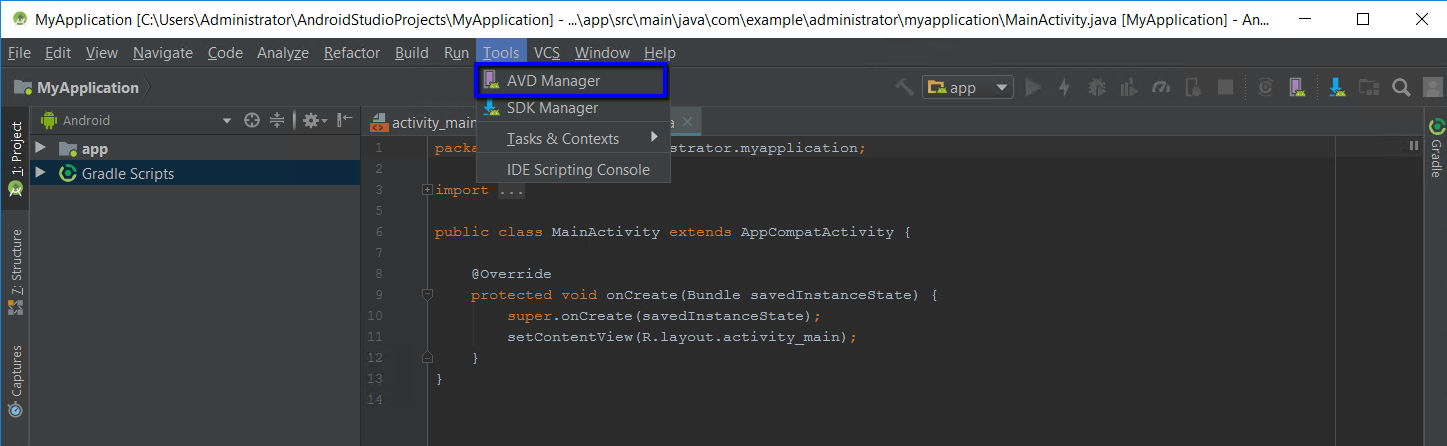Click the Profile app gauge icon
The width and height of the screenshot is (1447, 446).
[x=1161, y=87]
